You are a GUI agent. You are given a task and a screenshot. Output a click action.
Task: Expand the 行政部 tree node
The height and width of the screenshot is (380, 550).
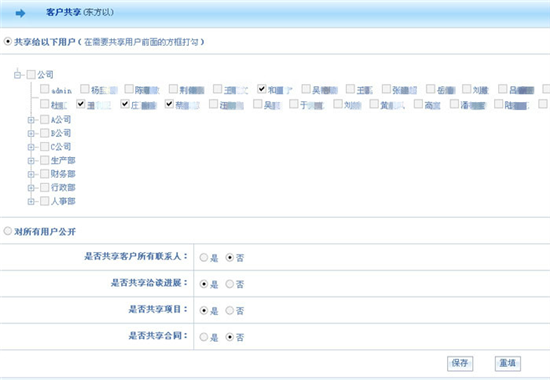tap(31, 188)
